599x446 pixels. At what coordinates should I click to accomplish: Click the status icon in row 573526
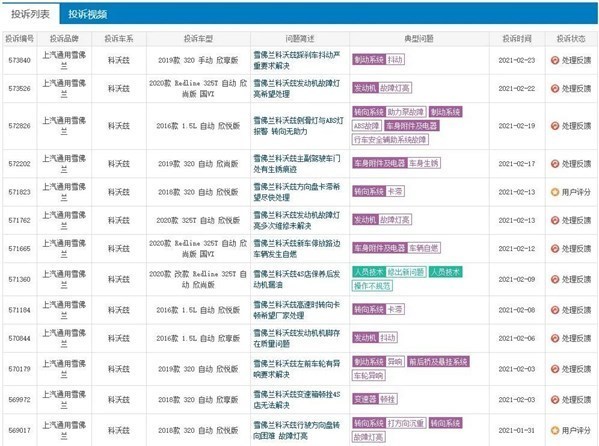tap(555, 88)
